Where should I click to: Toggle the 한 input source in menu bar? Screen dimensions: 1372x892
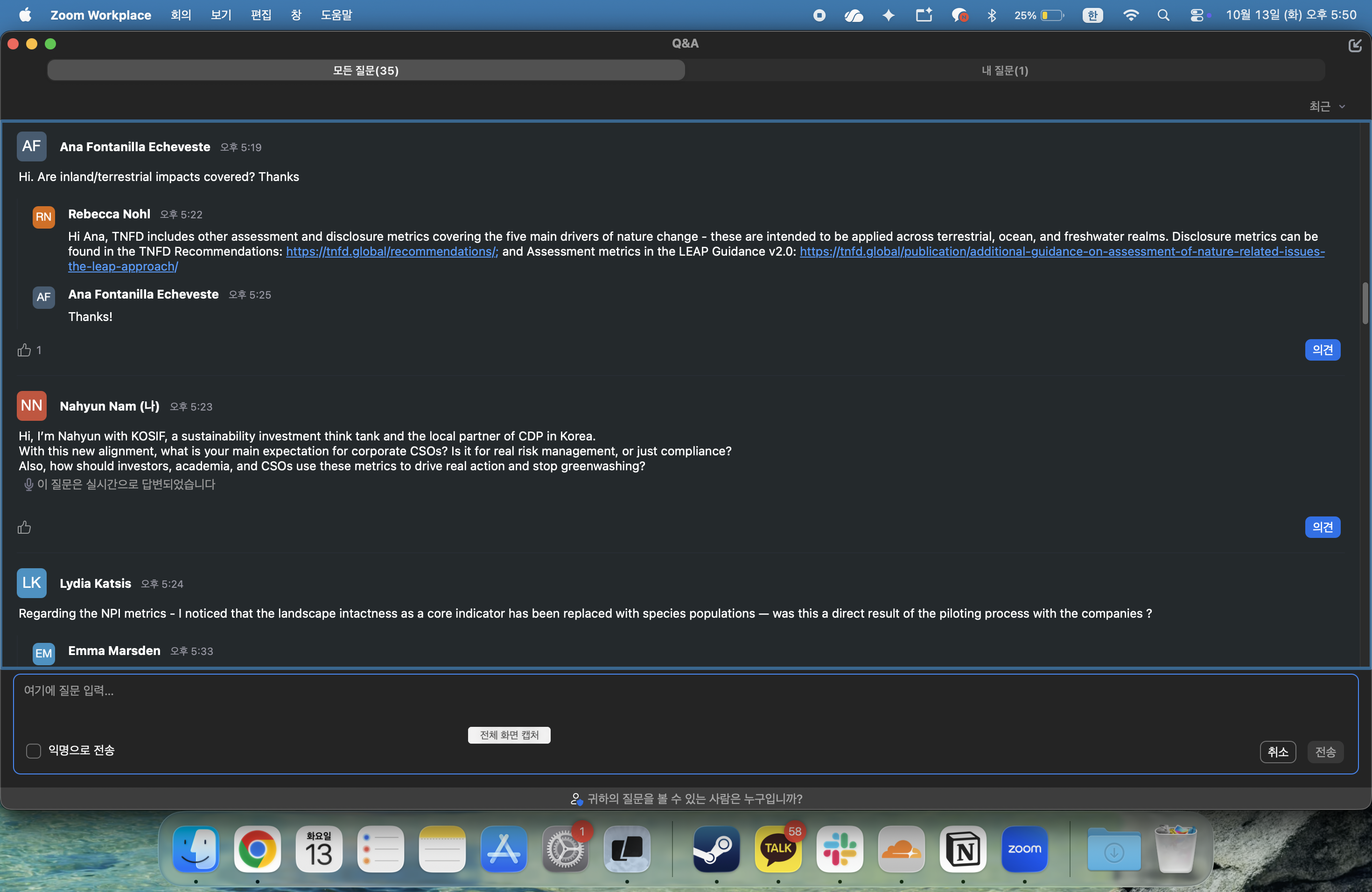(x=1092, y=15)
